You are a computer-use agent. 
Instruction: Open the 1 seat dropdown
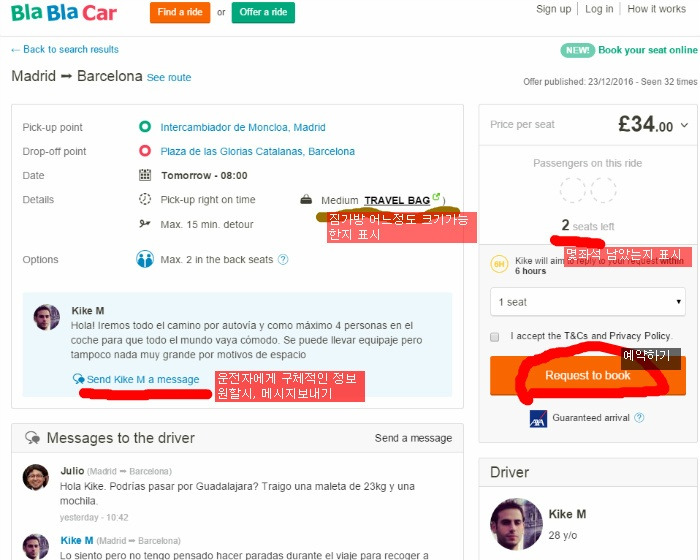588,302
